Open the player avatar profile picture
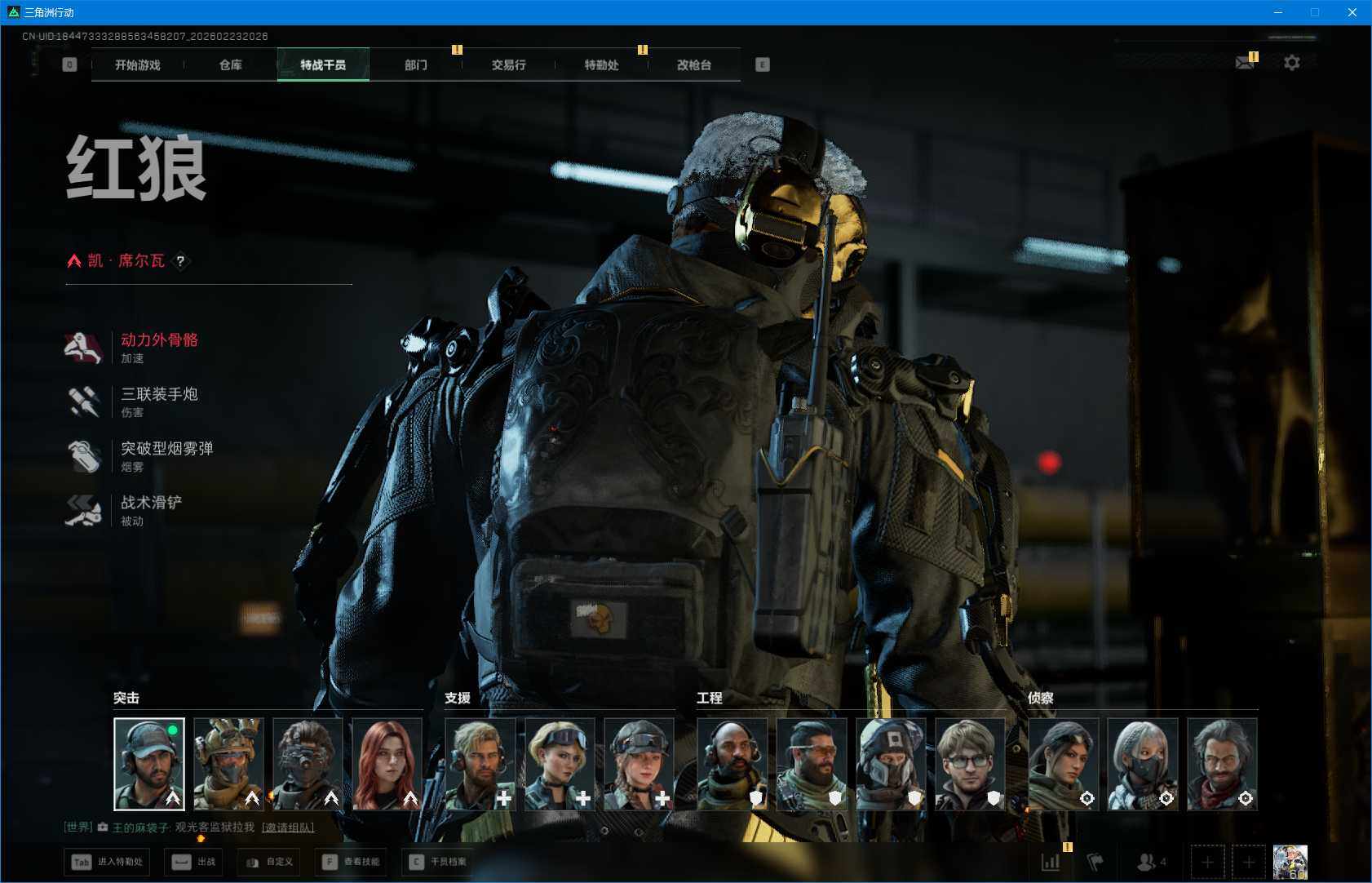This screenshot has width=1372, height=883. click(x=1290, y=862)
